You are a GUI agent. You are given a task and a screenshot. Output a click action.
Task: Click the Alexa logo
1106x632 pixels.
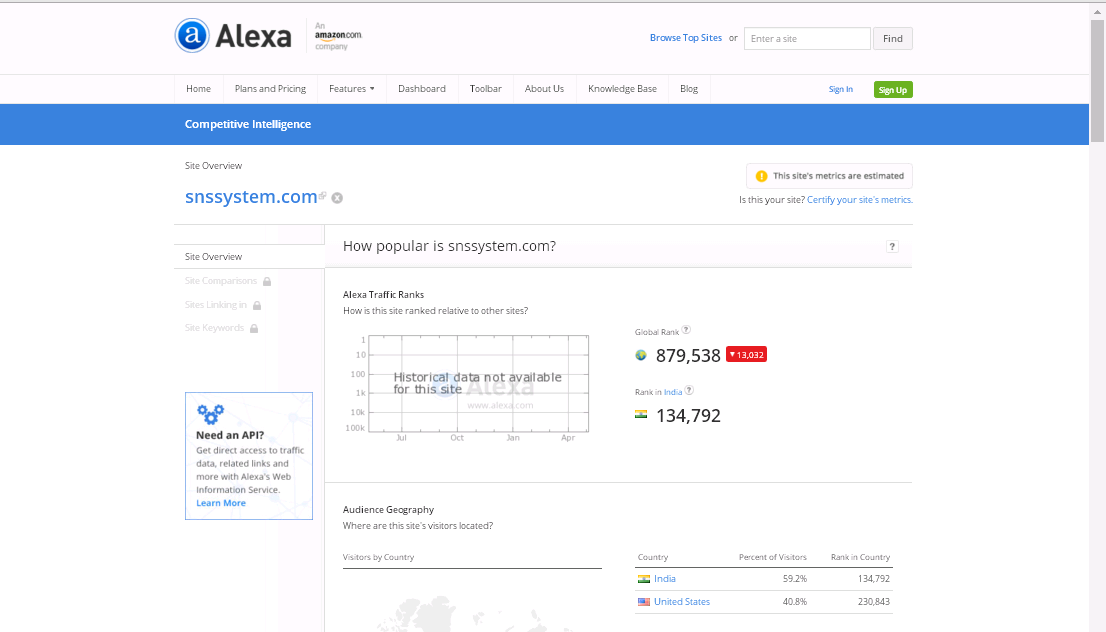click(233, 37)
